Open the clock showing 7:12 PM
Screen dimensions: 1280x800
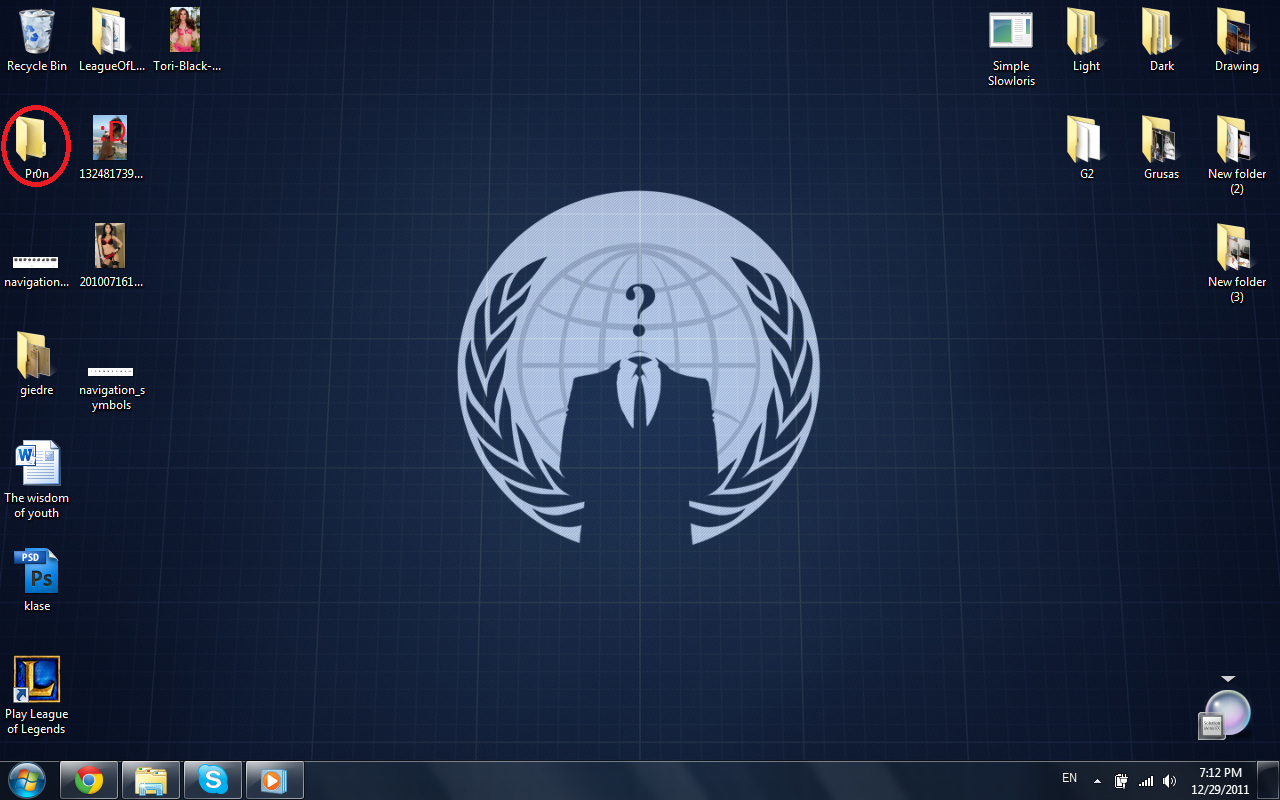pyautogui.click(x=1220, y=780)
